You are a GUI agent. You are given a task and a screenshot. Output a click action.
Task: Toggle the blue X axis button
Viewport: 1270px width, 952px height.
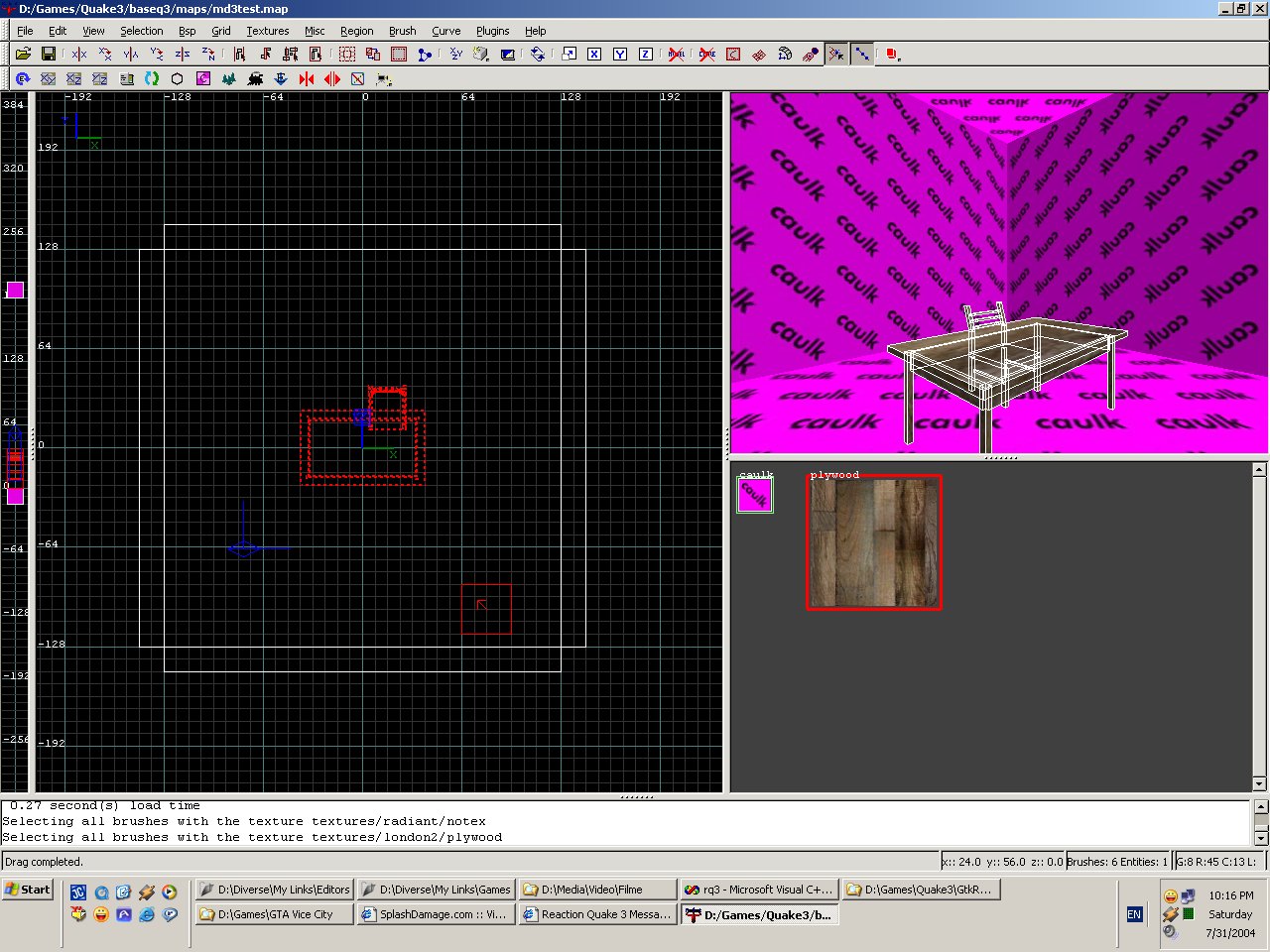coord(594,55)
